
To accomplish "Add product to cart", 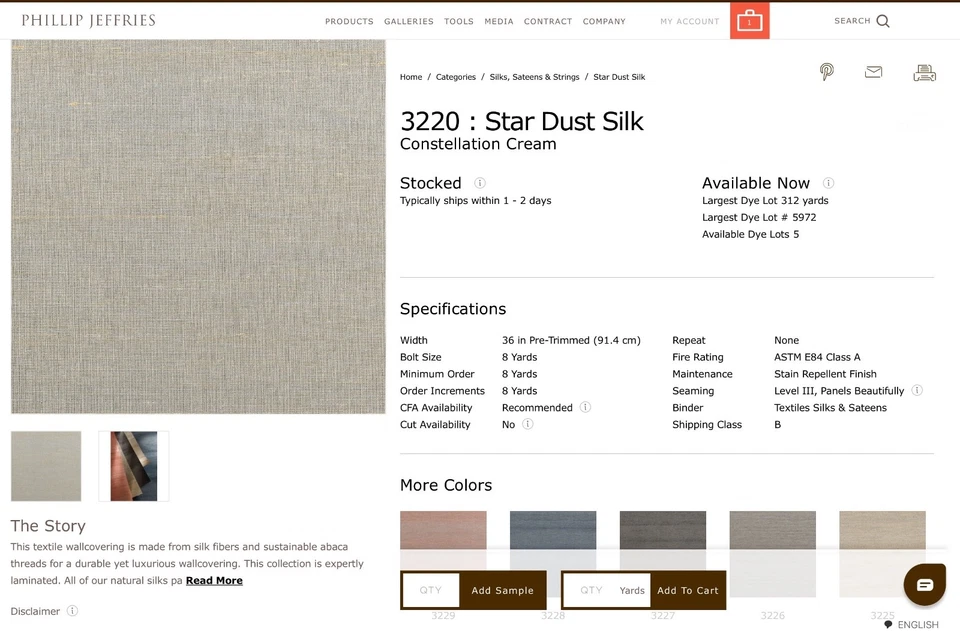I will coord(688,590).
